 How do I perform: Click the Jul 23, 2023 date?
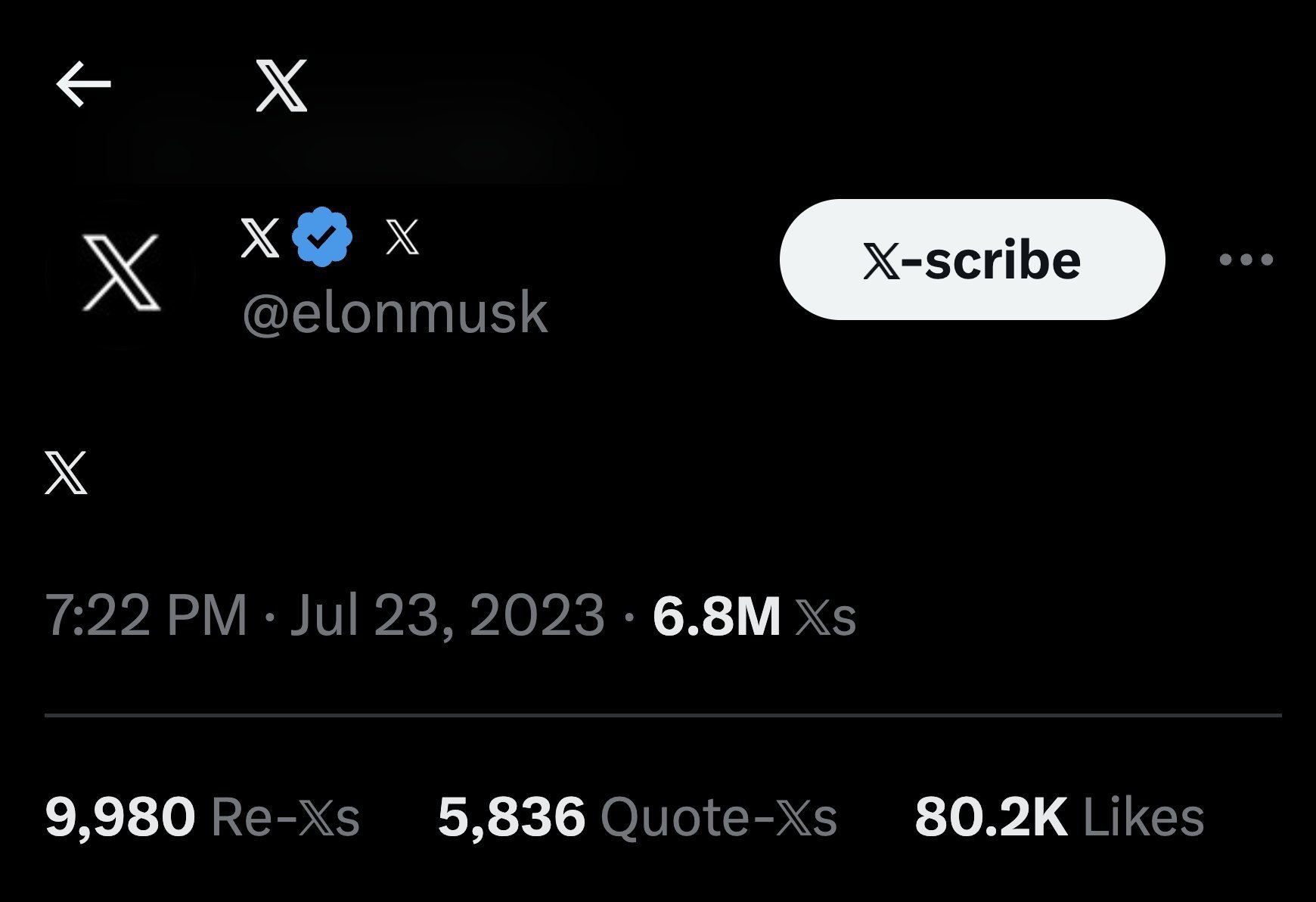click(x=447, y=615)
